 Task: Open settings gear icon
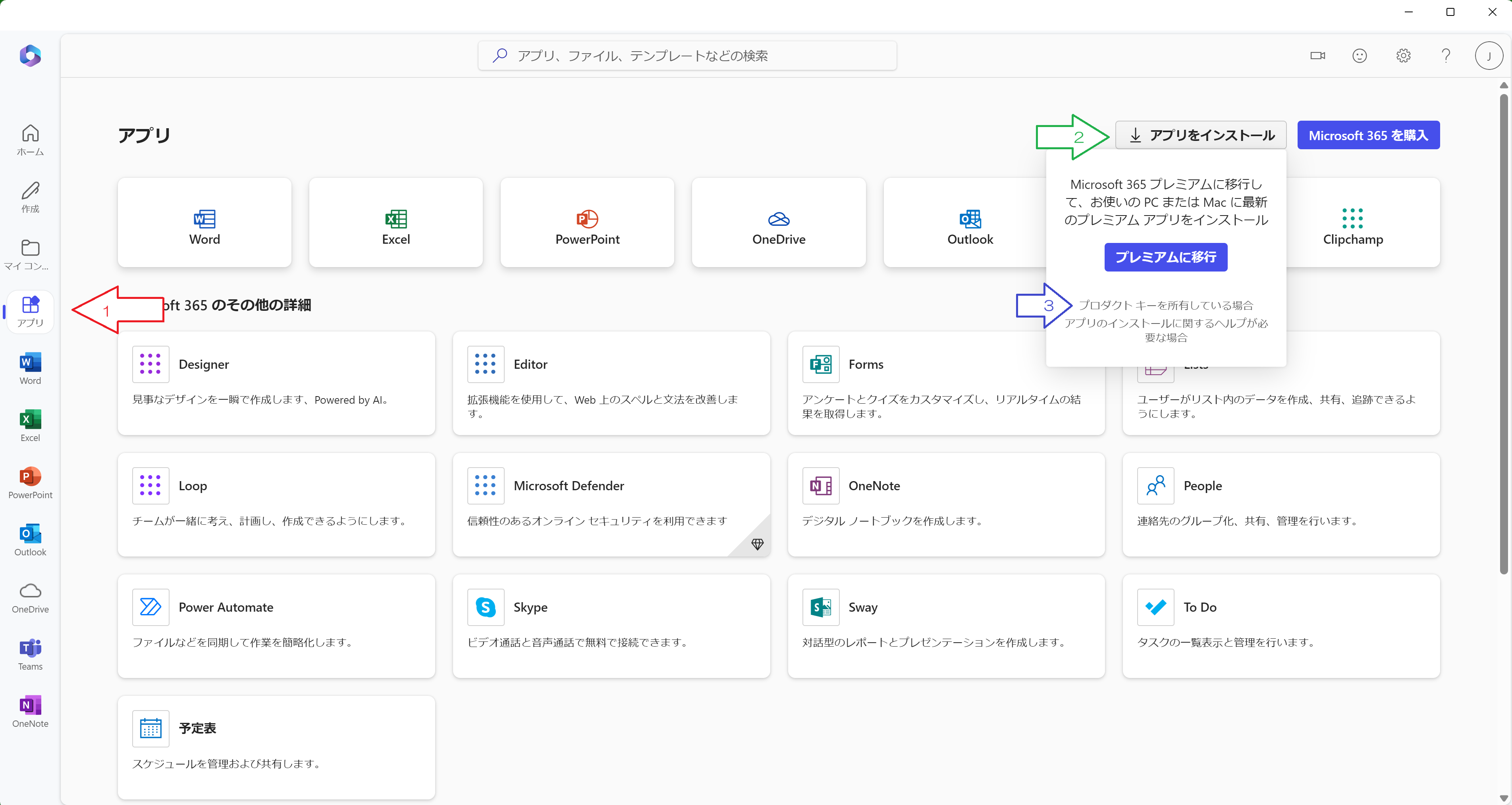(1403, 56)
